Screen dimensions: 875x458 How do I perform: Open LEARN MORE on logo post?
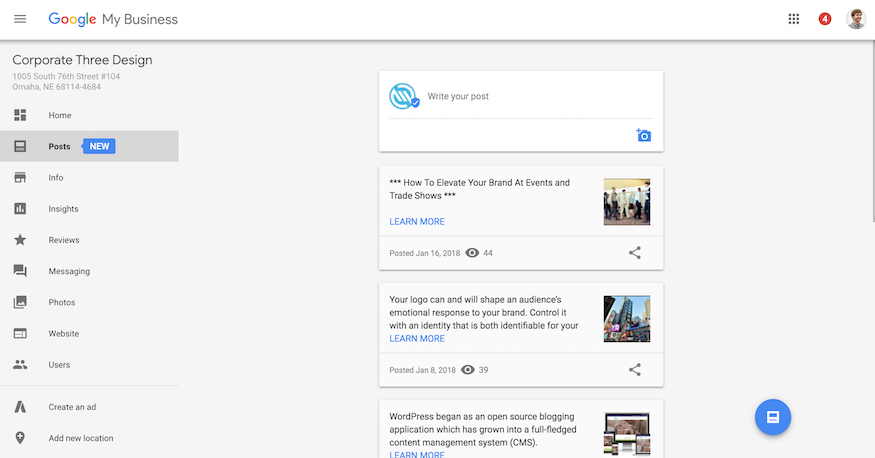(x=417, y=339)
